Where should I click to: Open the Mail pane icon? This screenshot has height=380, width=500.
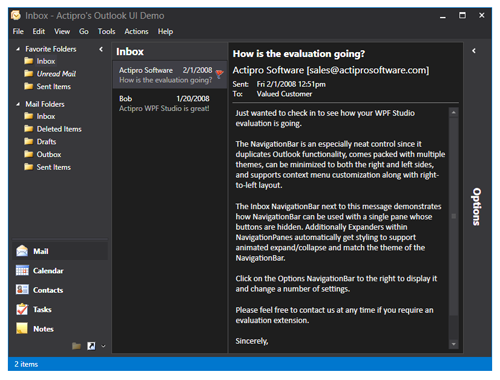click(x=22, y=251)
